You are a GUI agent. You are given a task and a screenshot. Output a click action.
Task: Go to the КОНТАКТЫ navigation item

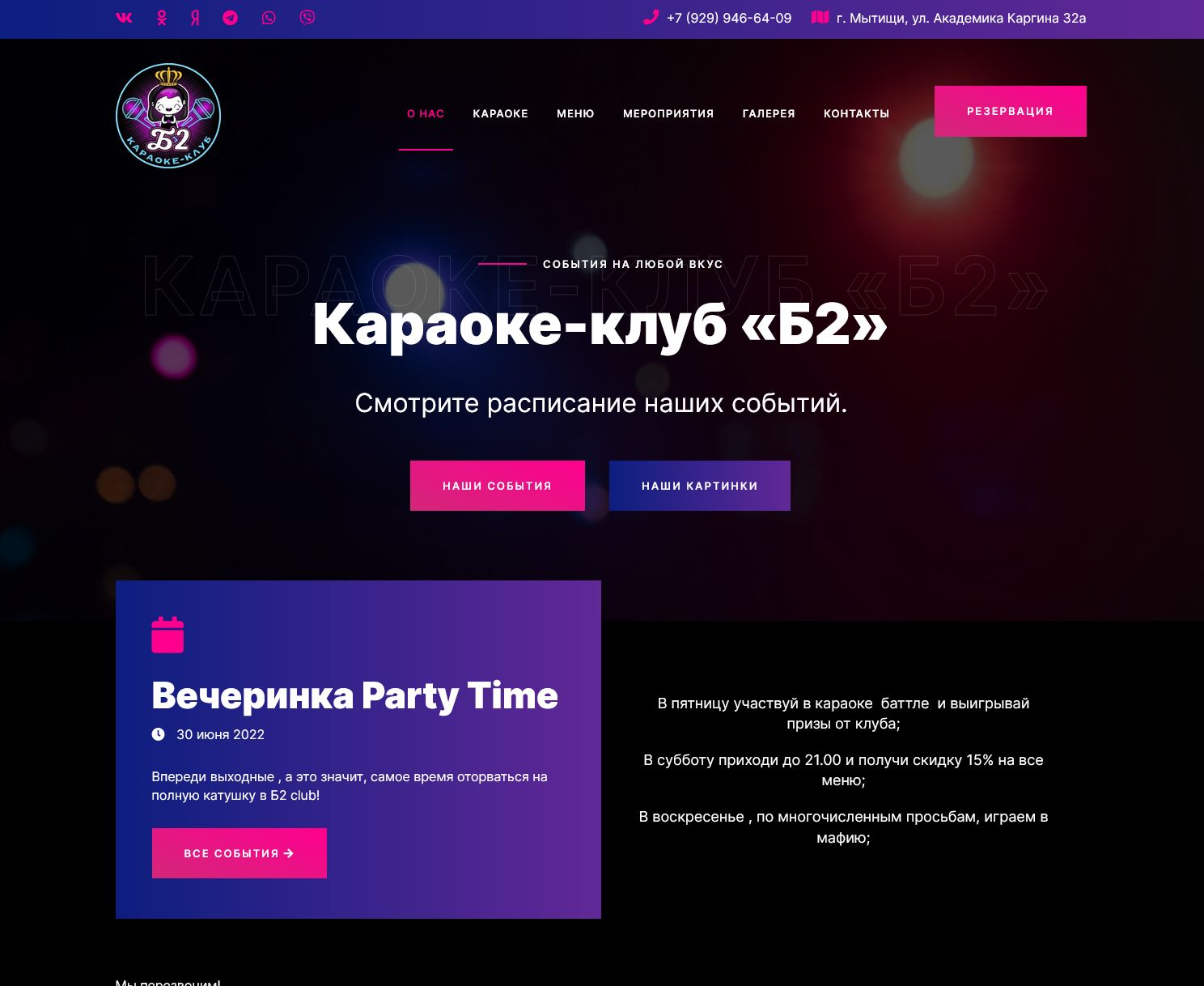coord(856,113)
